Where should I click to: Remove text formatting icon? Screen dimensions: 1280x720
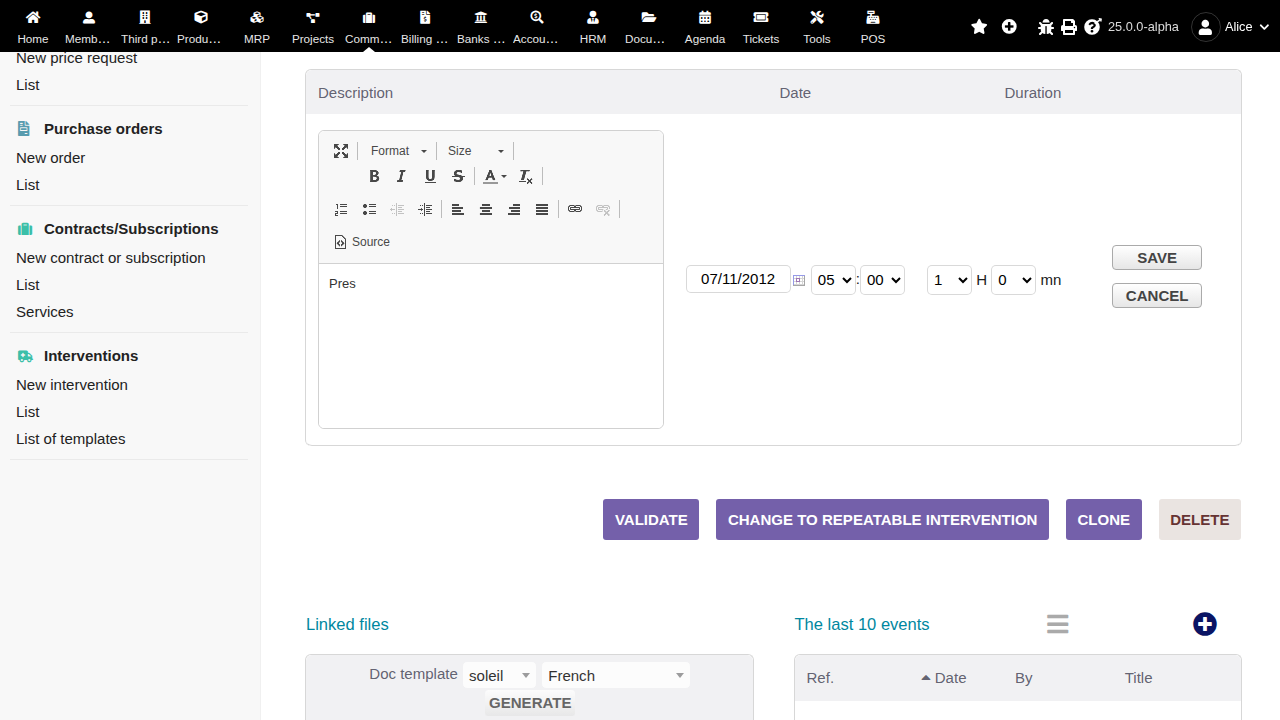tap(526, 176)
